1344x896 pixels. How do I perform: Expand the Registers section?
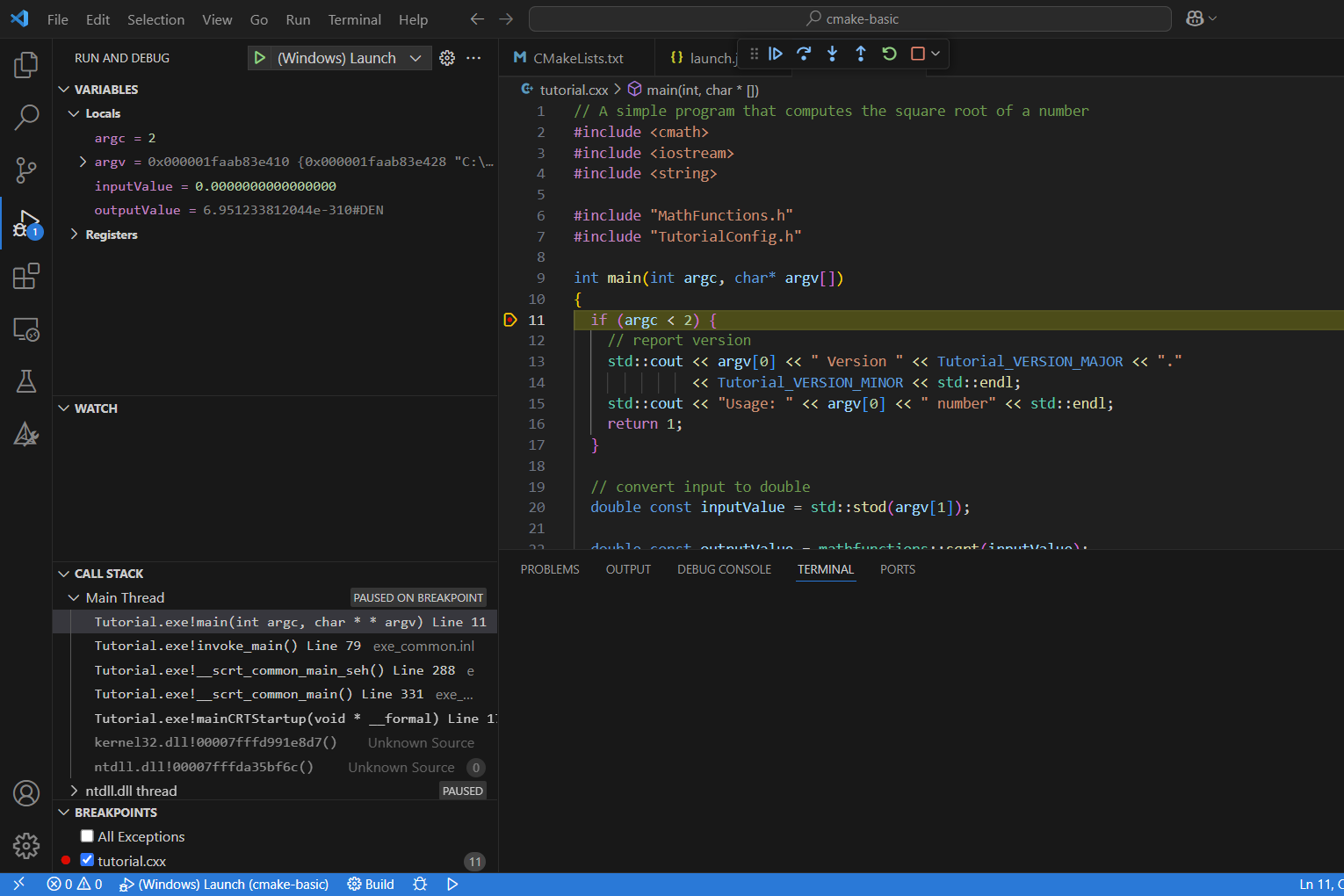[74, 235]
